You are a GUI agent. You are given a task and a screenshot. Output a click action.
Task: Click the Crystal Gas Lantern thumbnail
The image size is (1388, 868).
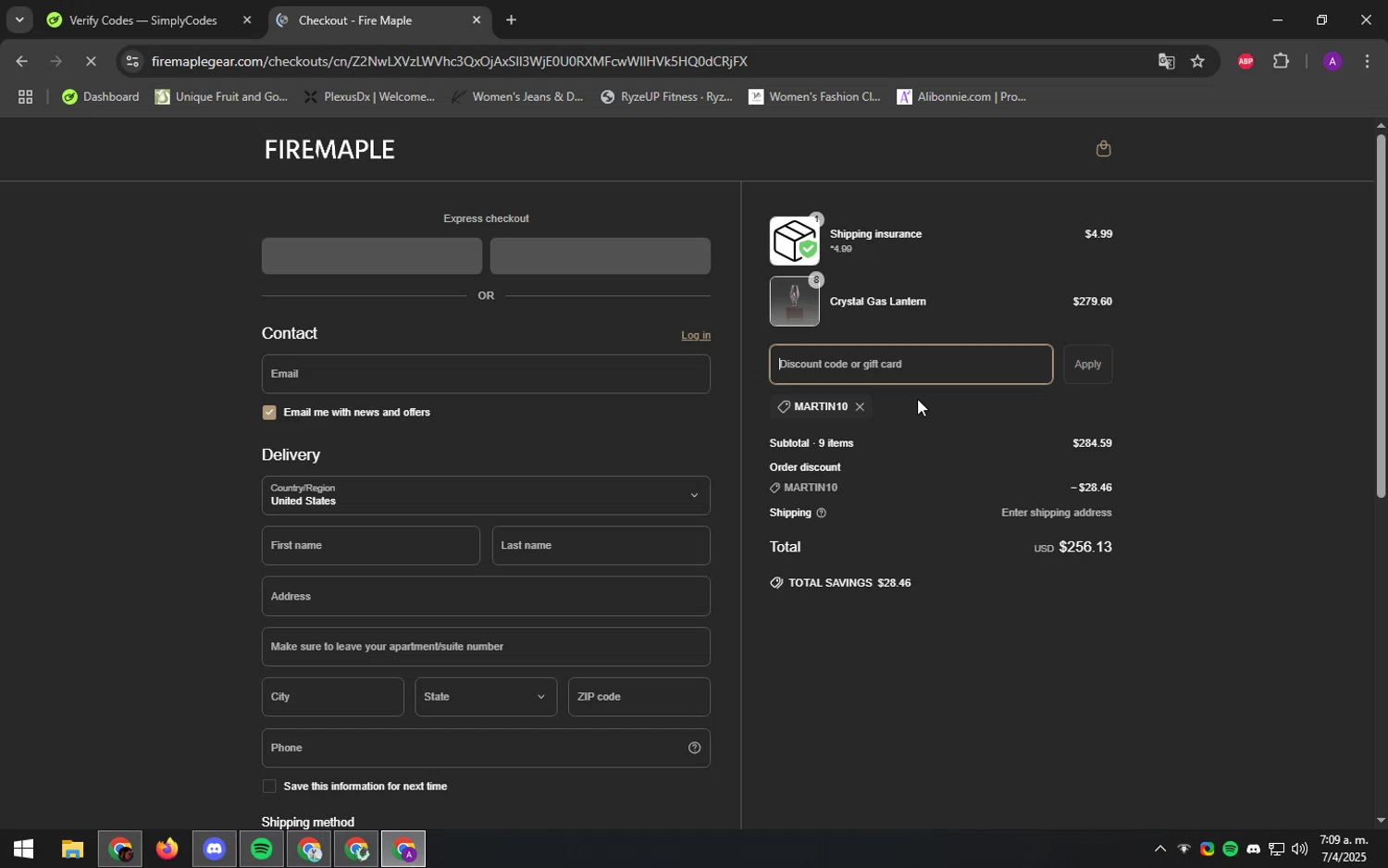tap(794, 302)
